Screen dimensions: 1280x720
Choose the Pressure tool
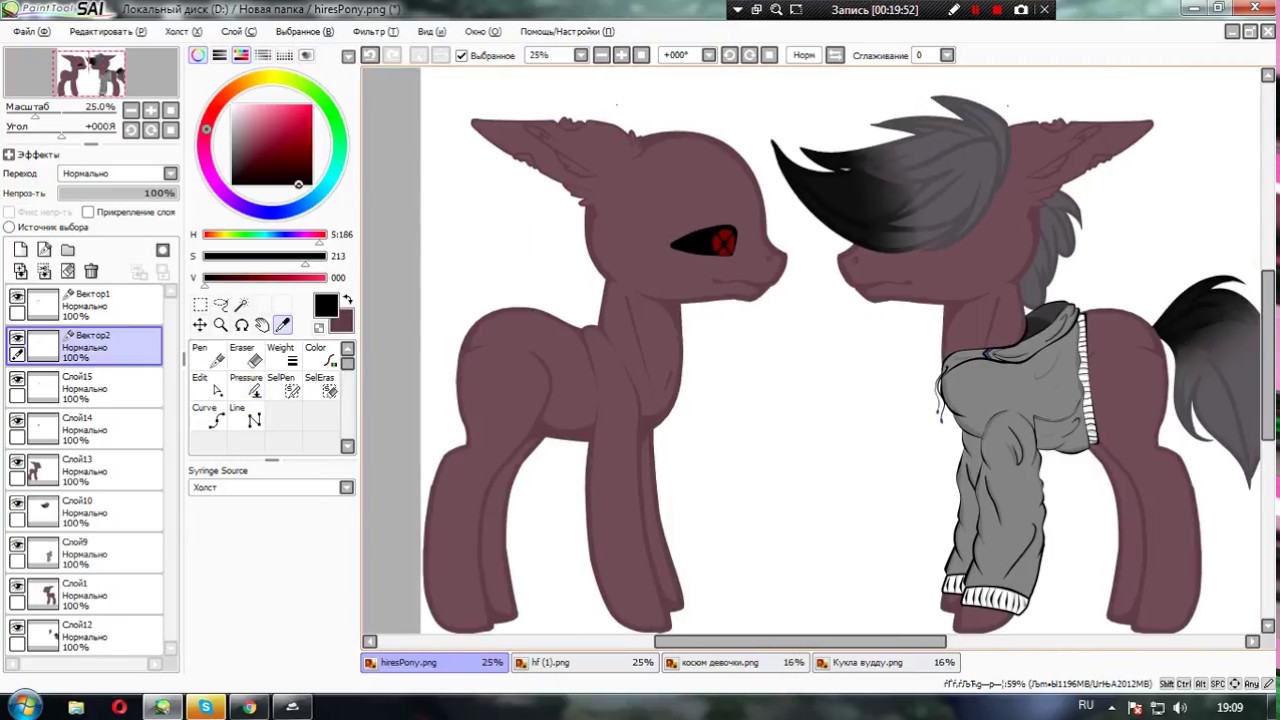[x=246, y=385]
